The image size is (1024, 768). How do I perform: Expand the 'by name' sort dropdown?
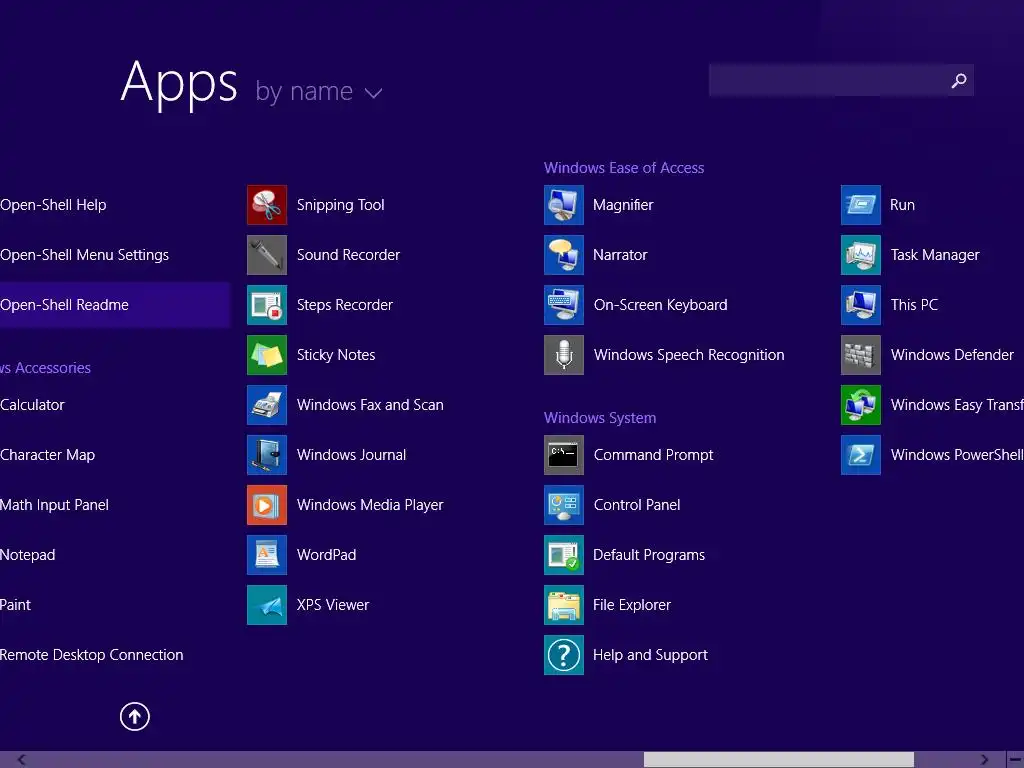pyautogui.click(x=319, y=92)
